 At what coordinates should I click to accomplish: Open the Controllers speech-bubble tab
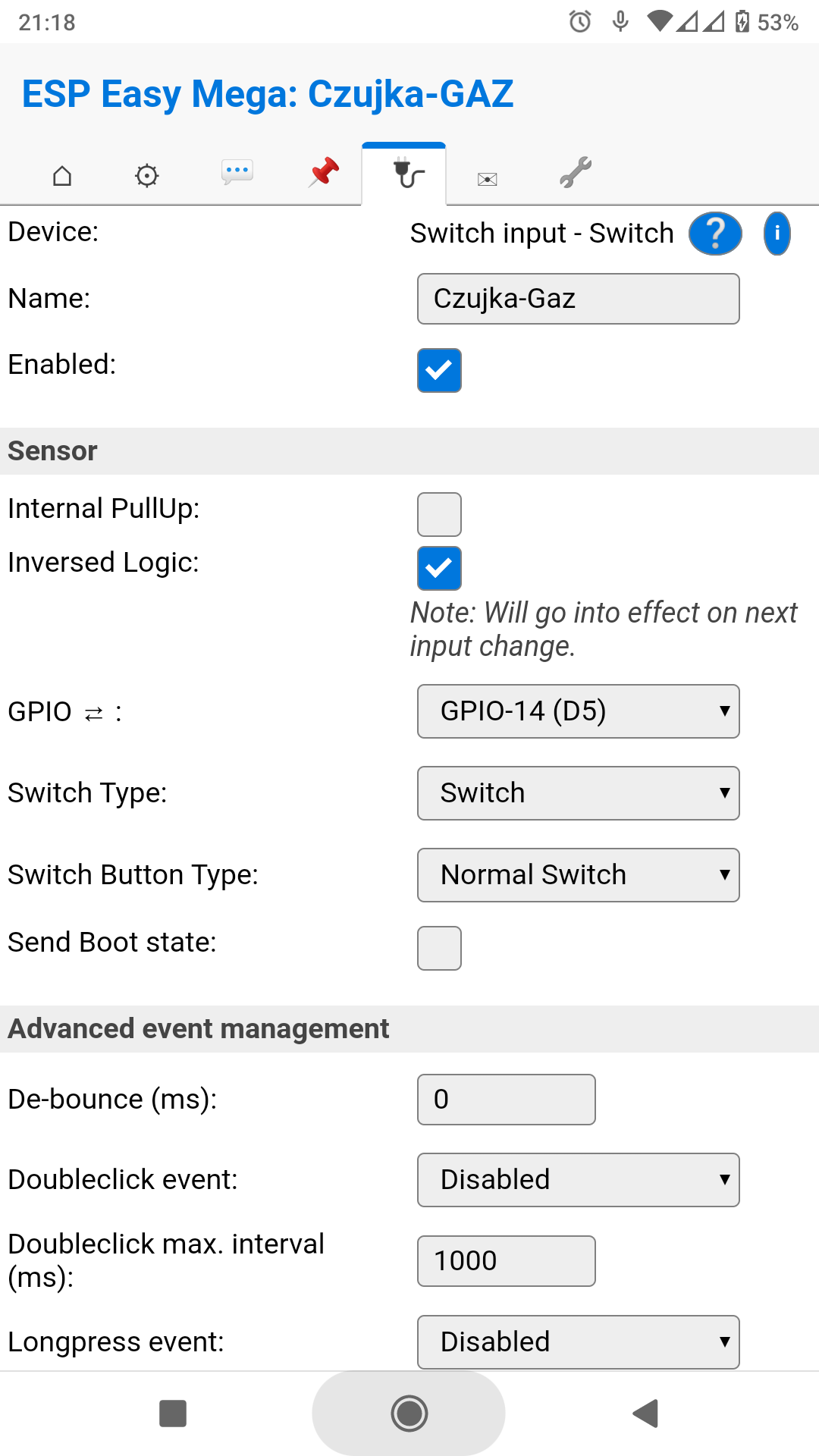[x=237, y=172]
